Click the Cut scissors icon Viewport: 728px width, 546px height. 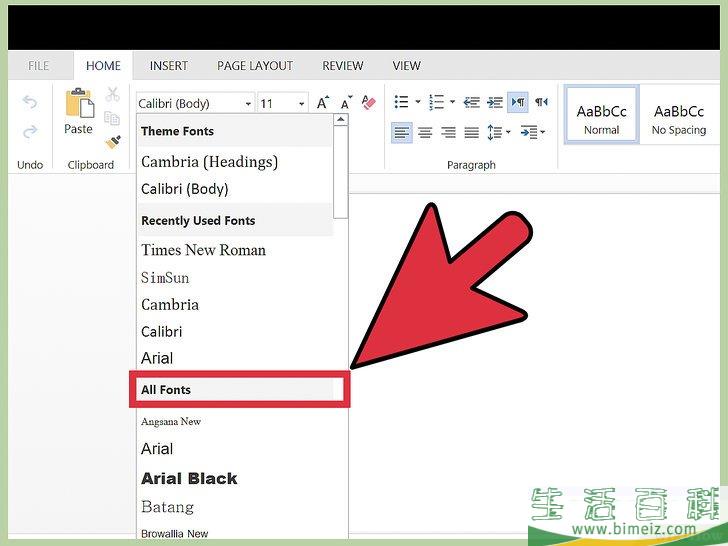click(112, 94)
